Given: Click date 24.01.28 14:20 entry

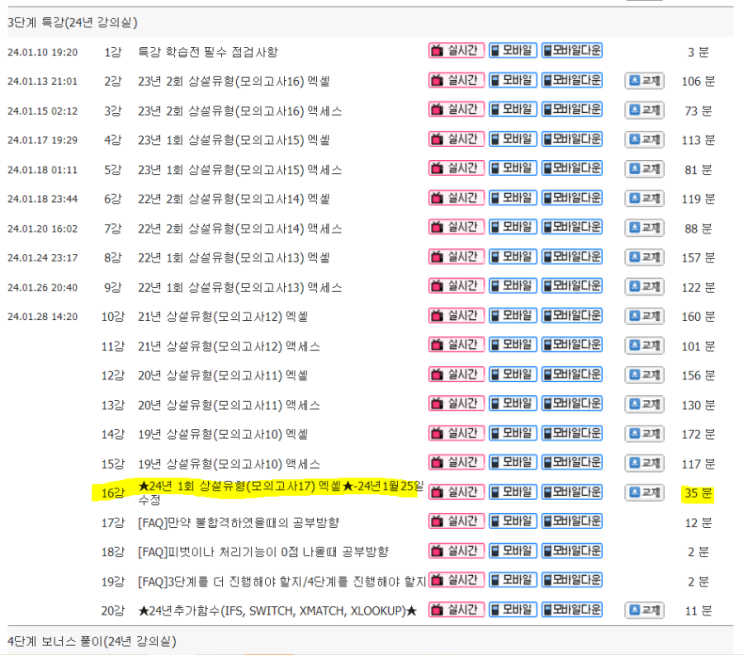Looking at the screenshot, I should tap(43, 317).
